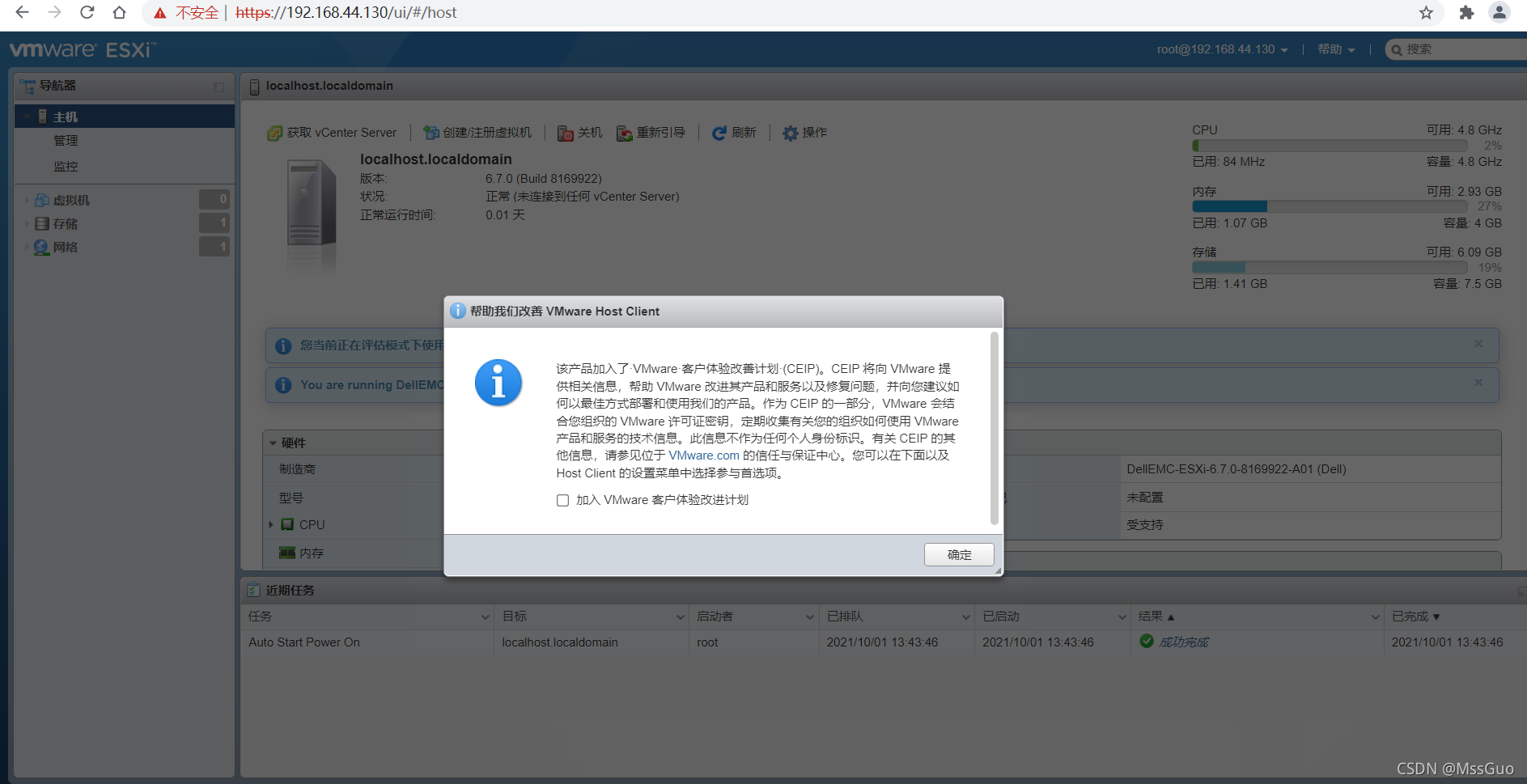Open root@192.168.44.130 user dropdown

[1222, 49]
